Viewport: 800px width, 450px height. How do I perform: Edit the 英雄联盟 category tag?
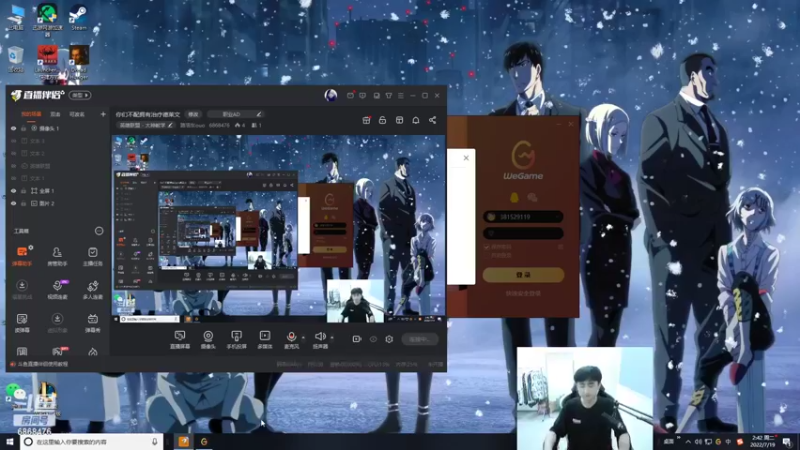(146, 125)
